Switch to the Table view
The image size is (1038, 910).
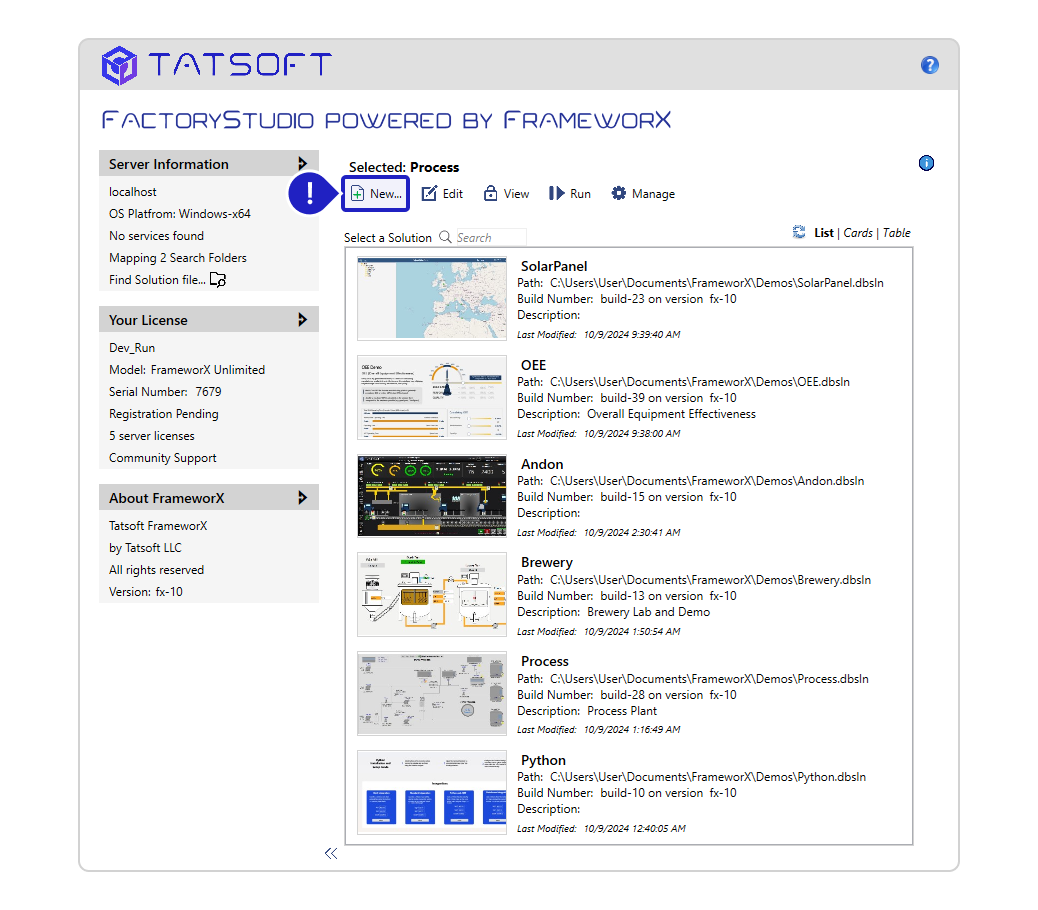896,233
